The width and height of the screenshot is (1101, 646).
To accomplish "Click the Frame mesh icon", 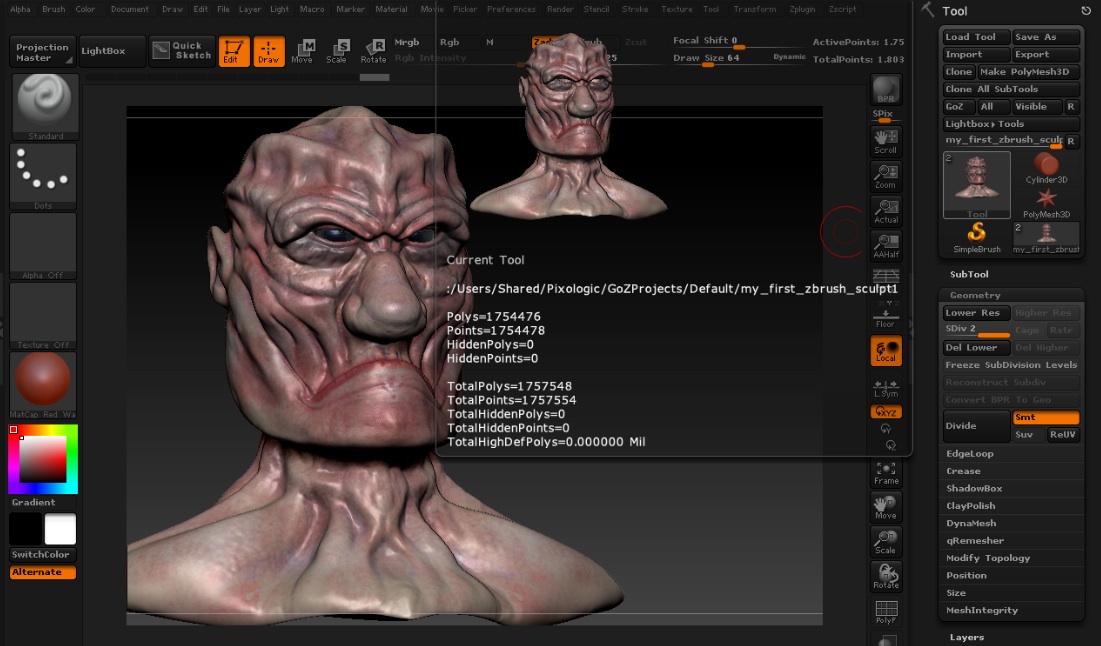I will (x=886, y=473).
